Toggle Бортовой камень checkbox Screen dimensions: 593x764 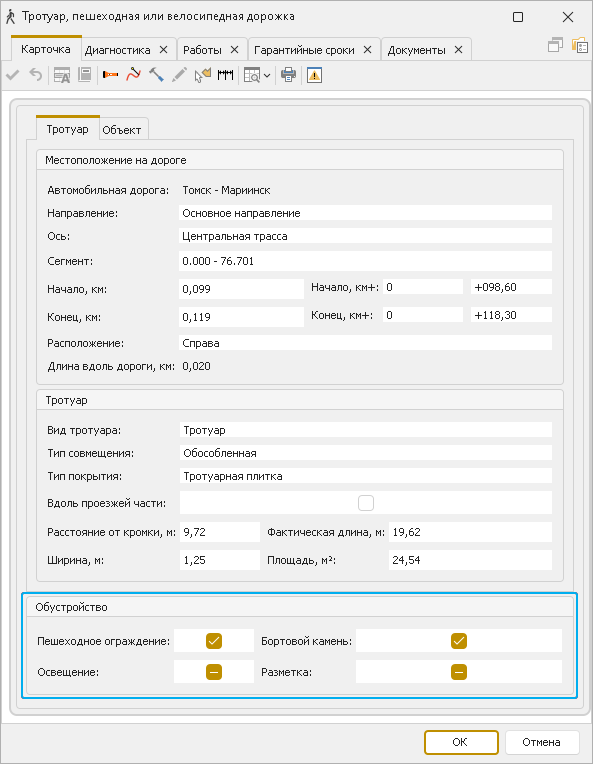459,641
